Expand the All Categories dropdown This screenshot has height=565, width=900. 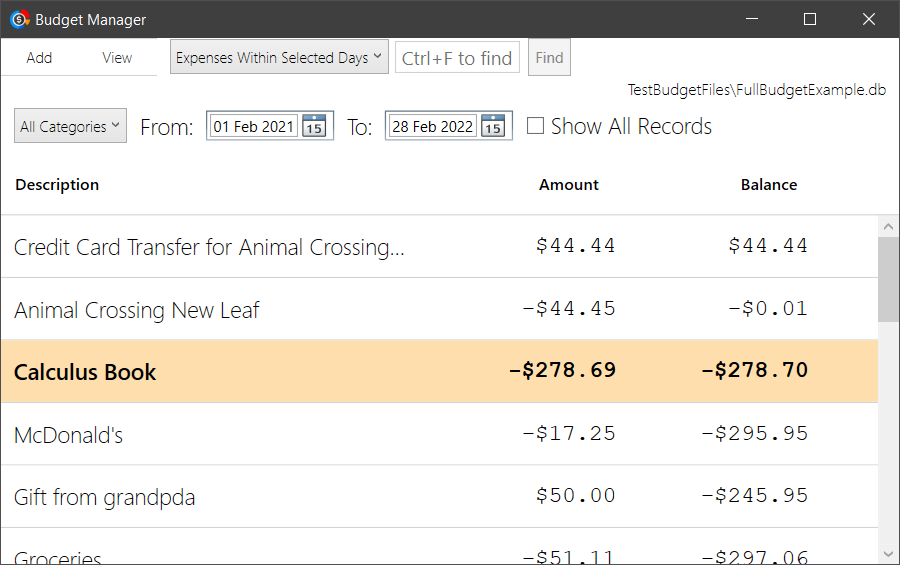70,126
